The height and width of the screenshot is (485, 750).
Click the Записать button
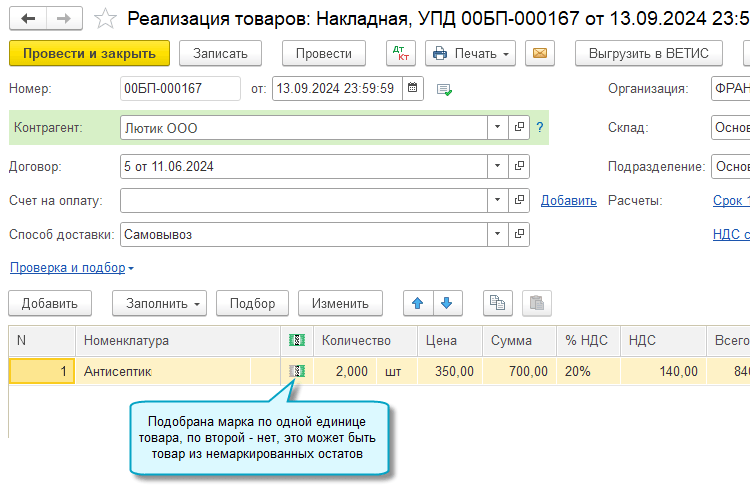point(221,53)
